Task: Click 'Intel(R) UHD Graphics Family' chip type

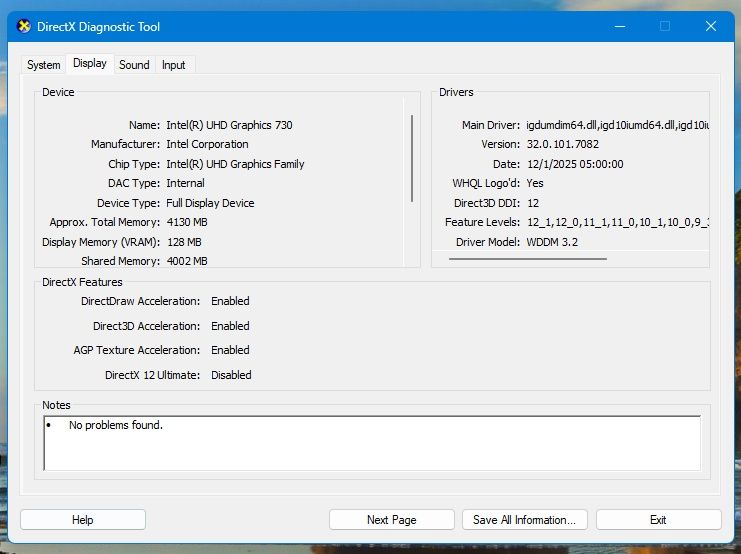Action: point(235,164)
